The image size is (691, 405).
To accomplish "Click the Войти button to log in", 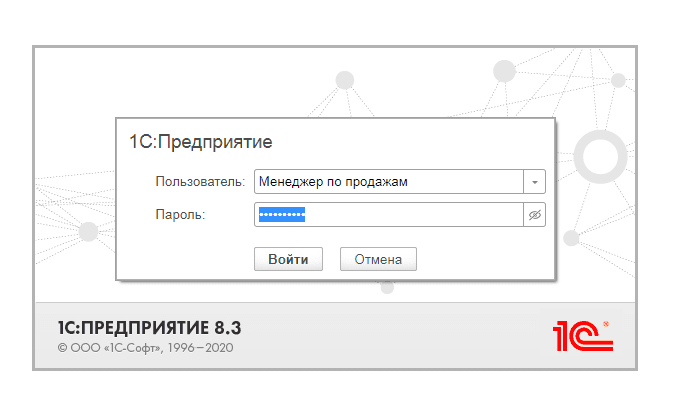I will [x=288, y=259].
